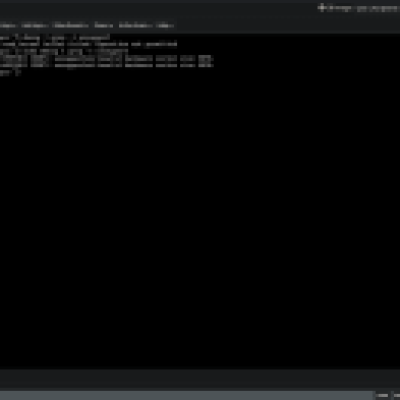Click the empty top title bar area

[x=157, y=8]
